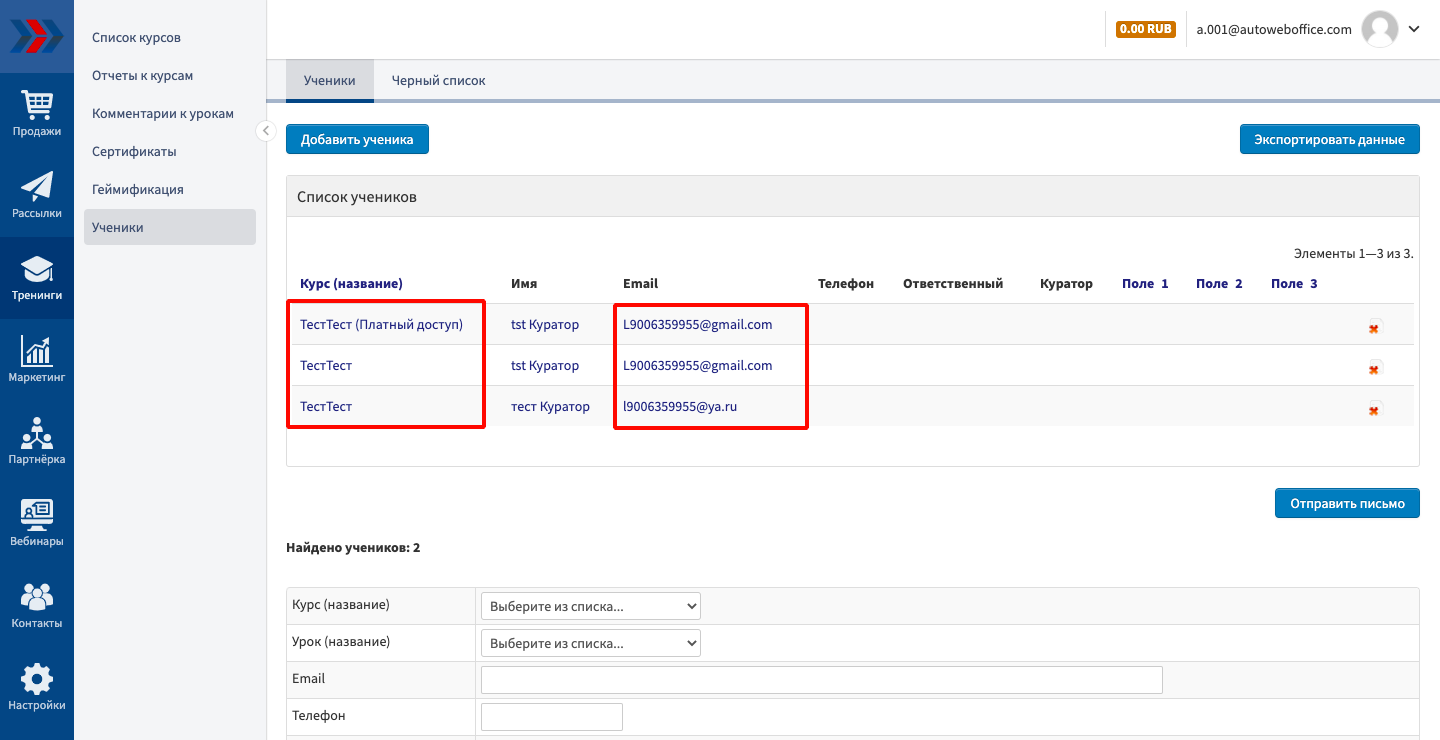
Task: Open the Настройки gear section
Action: click(37, 687)
